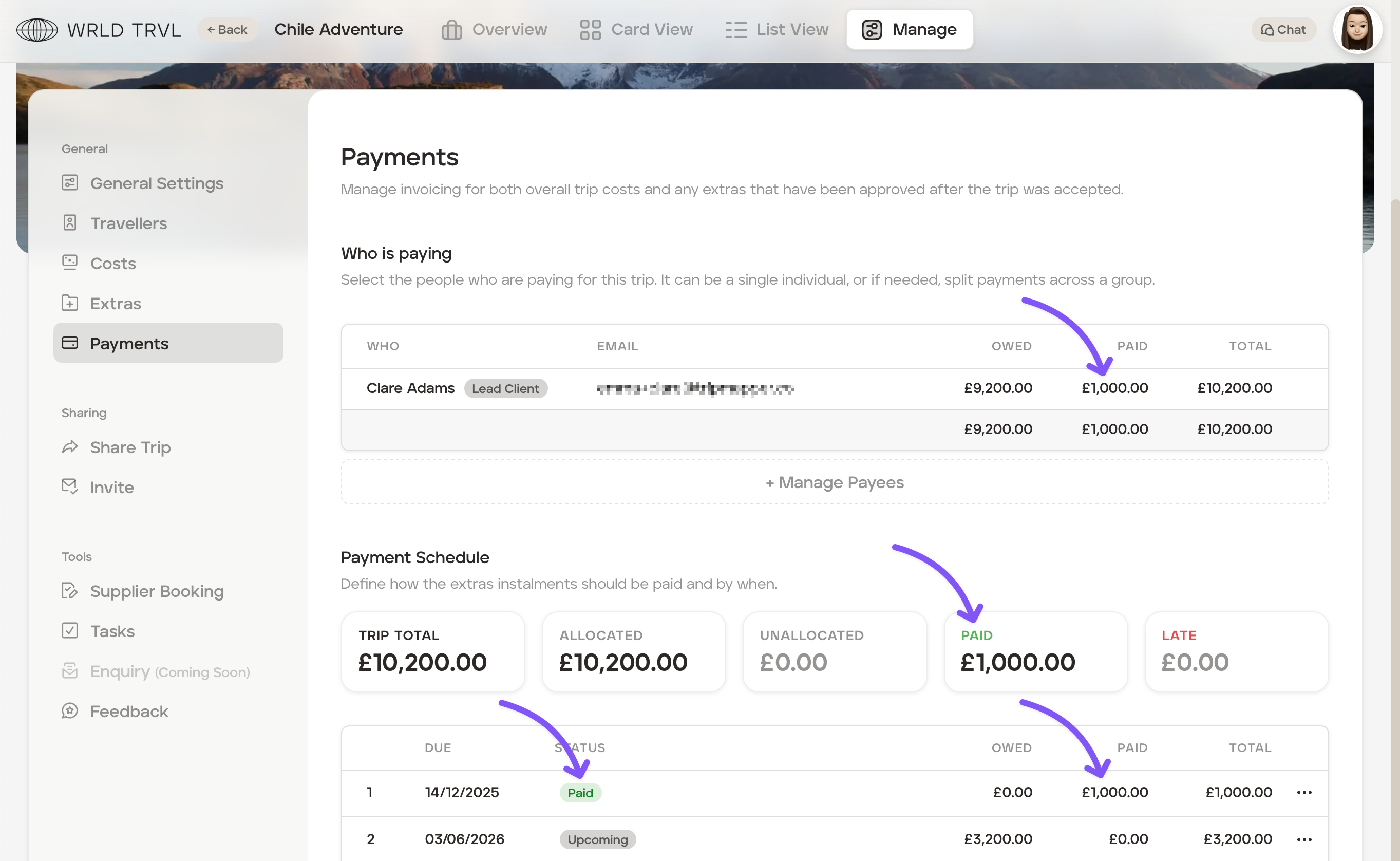
Task: Open the Feedback sidebar item
Action: click(128, 711)
